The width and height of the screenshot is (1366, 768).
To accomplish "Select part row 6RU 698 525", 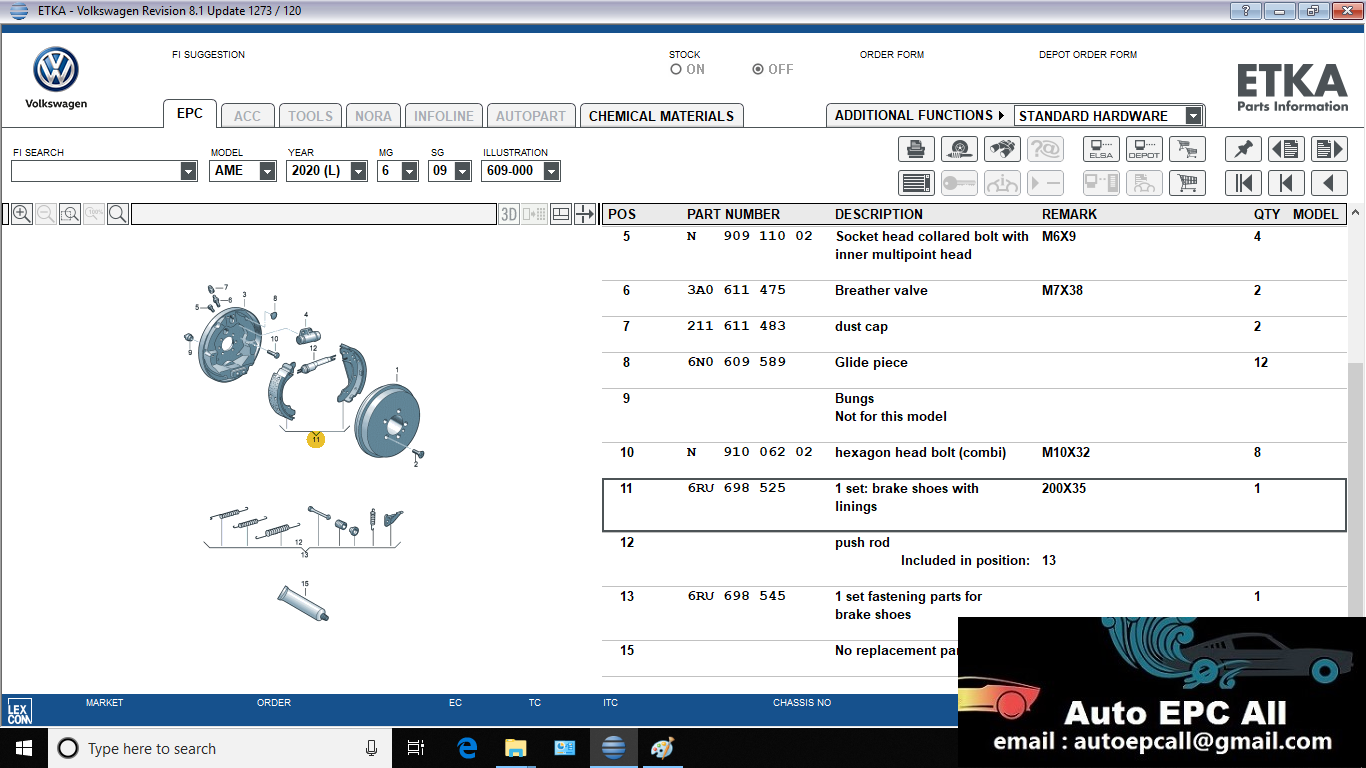I will coord(974,505).
